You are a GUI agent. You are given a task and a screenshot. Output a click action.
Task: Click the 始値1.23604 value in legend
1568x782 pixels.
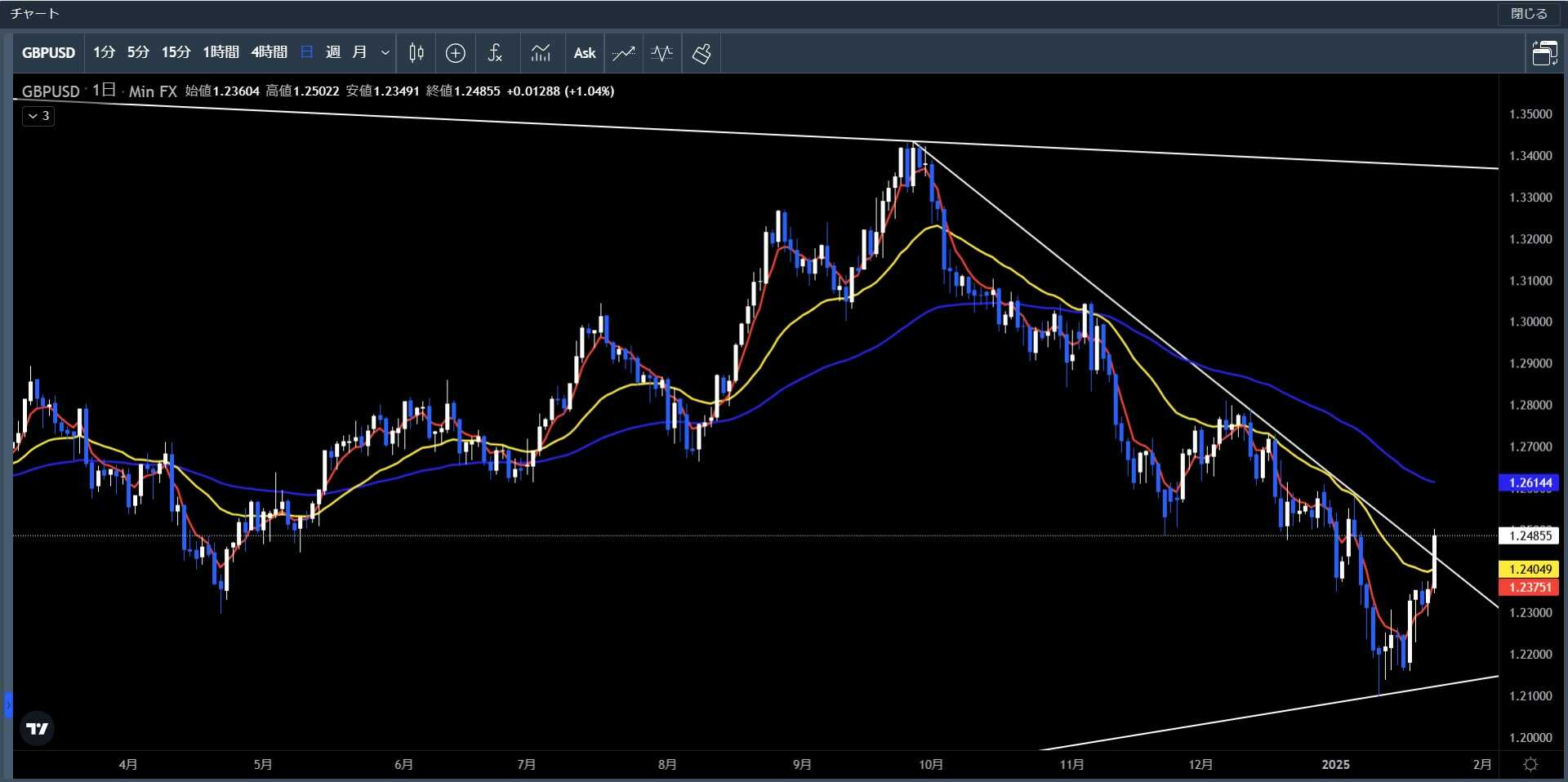point(222,91)
